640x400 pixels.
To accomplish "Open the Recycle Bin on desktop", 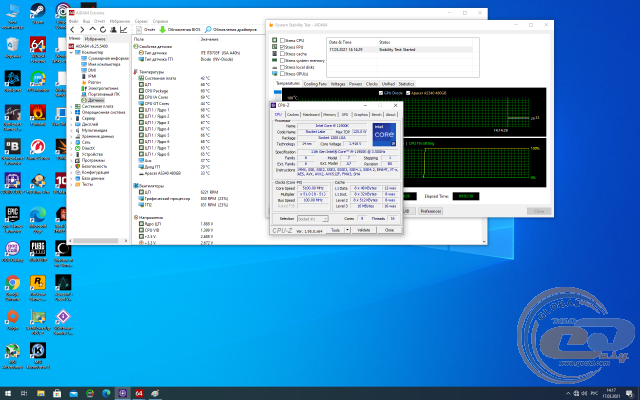I will tap(13, 47).
